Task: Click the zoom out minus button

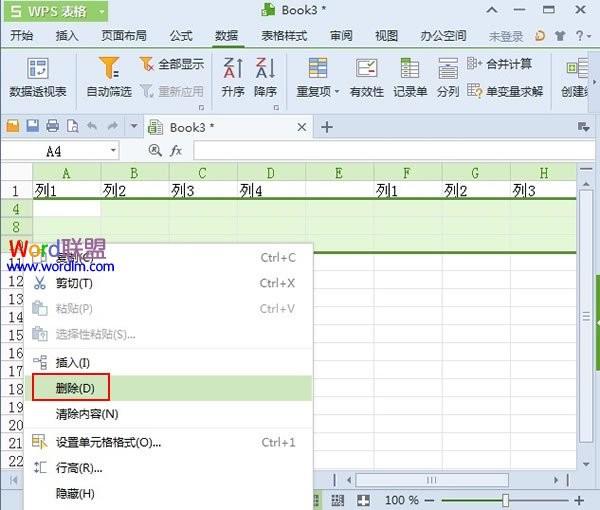Action: click(x=429, y=500)
